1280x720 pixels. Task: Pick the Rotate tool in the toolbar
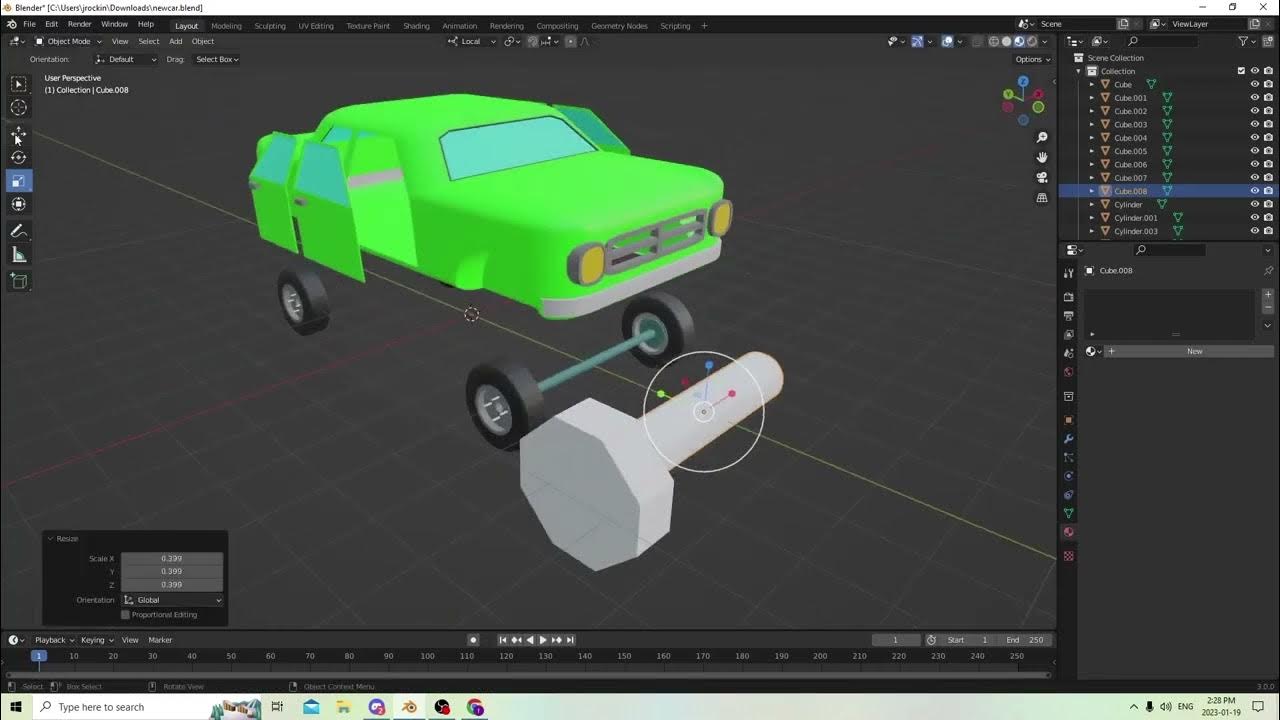click(x=19, y=157)
